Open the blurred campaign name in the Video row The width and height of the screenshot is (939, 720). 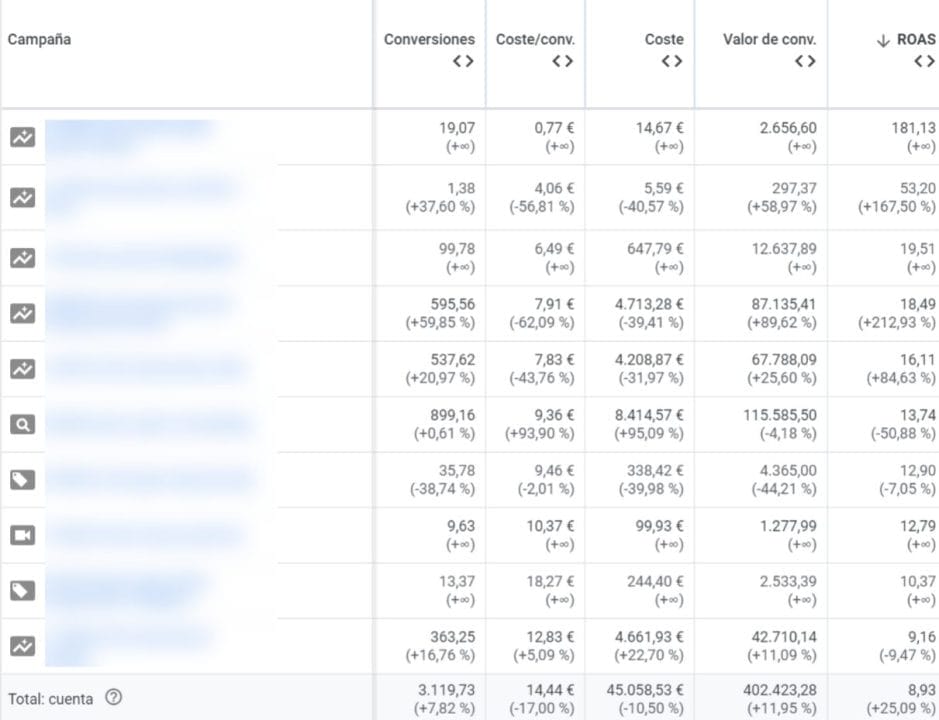(146, 535)
